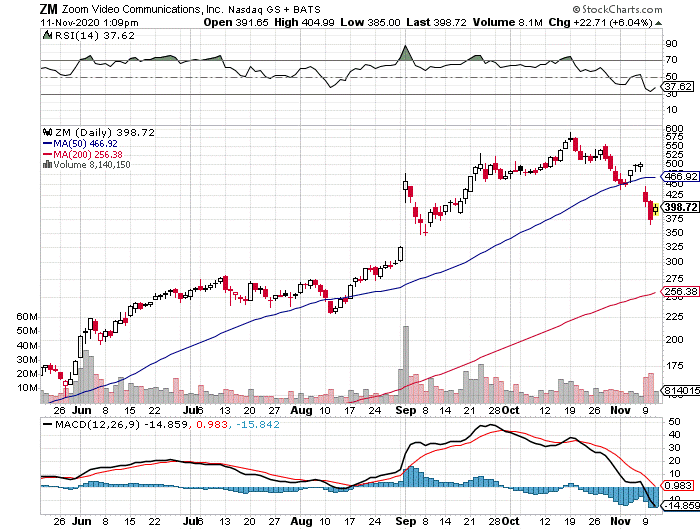This screenshot has width=700, height=530.
Task: Select the red MA(200) legend line swatch
Action: click(46, 154)
